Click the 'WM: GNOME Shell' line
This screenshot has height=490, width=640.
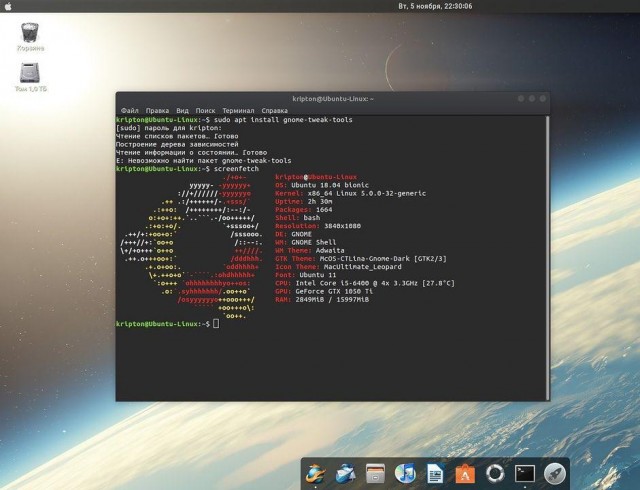(305, 242)
